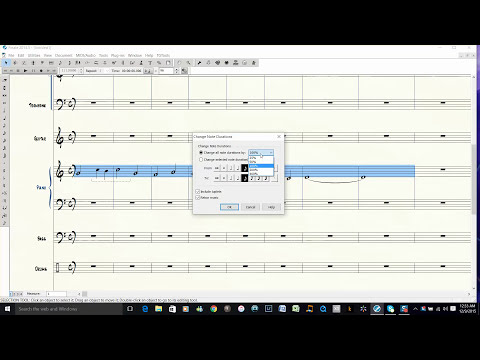Toggle the Rebar music checkbox
The width and height of the screenshot is (480, 360).
pyautogui.click(x=197, y=198)
